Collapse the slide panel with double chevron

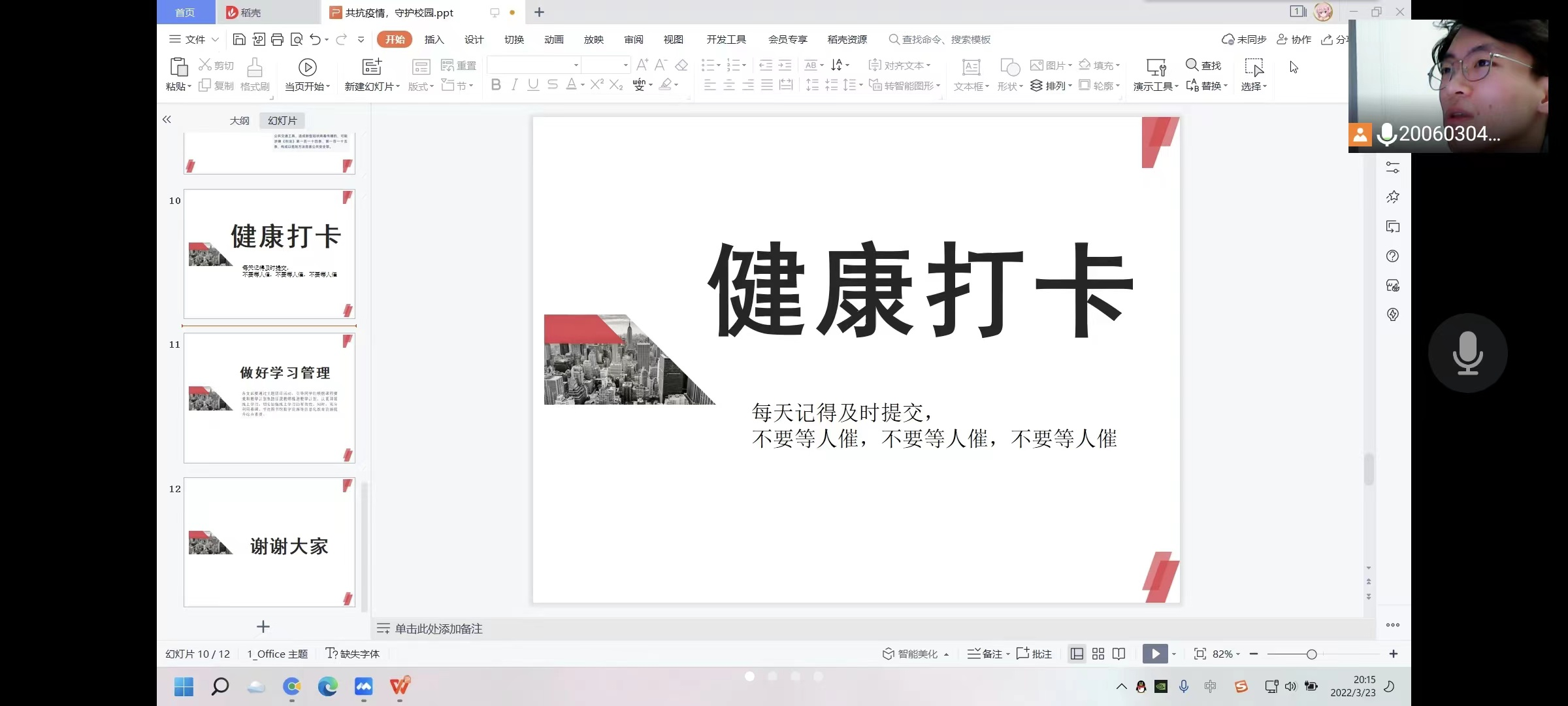point(167,120)
